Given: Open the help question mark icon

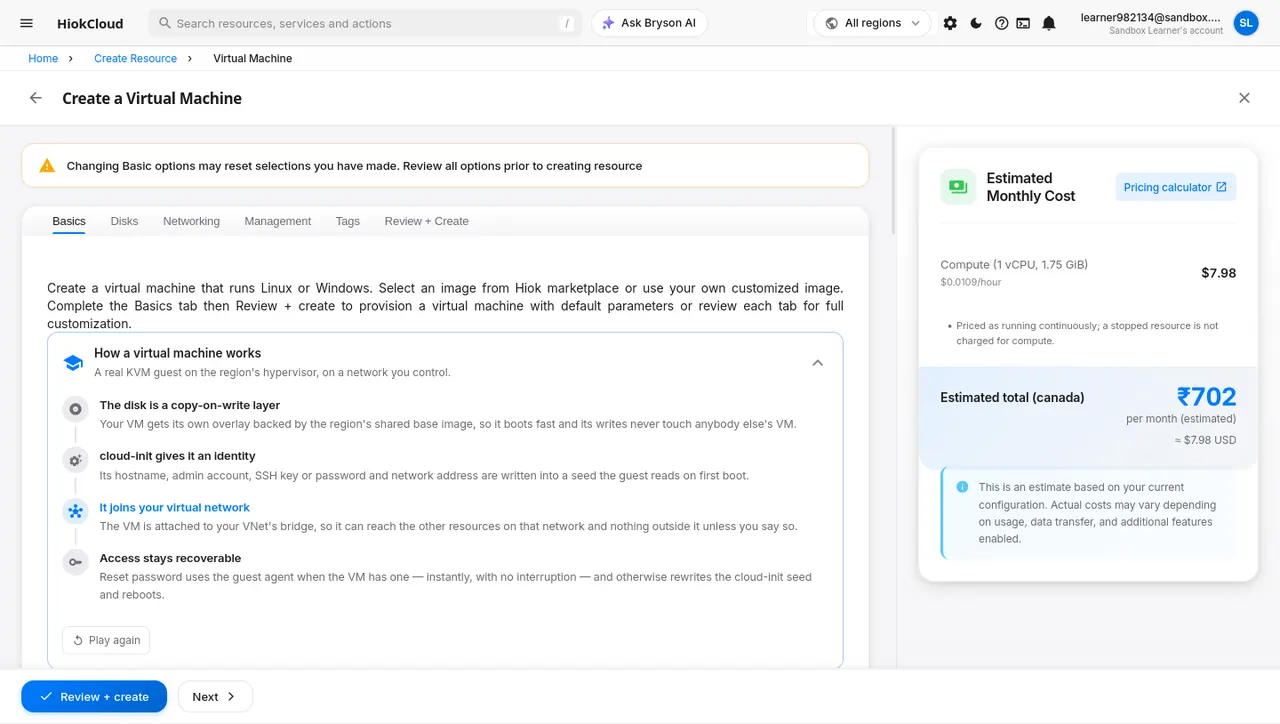Looking at the screenshot, I should pos(1001,23).
